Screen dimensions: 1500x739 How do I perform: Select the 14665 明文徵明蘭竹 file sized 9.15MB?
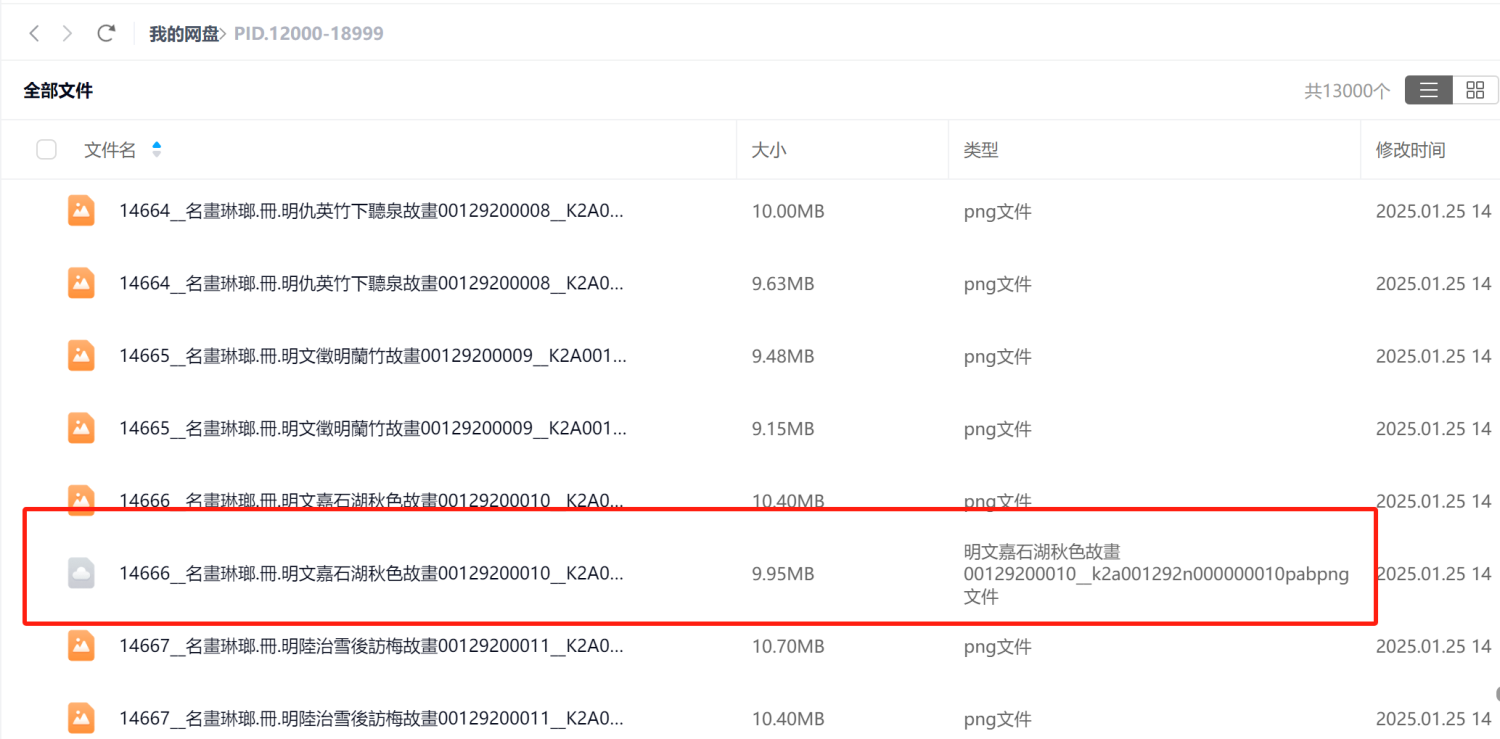click(x=373, y=429)
